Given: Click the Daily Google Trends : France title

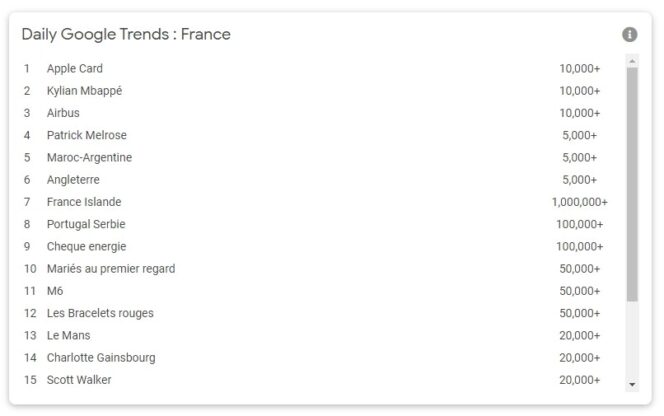Looking at the screenshot, I should click(126, 34).
